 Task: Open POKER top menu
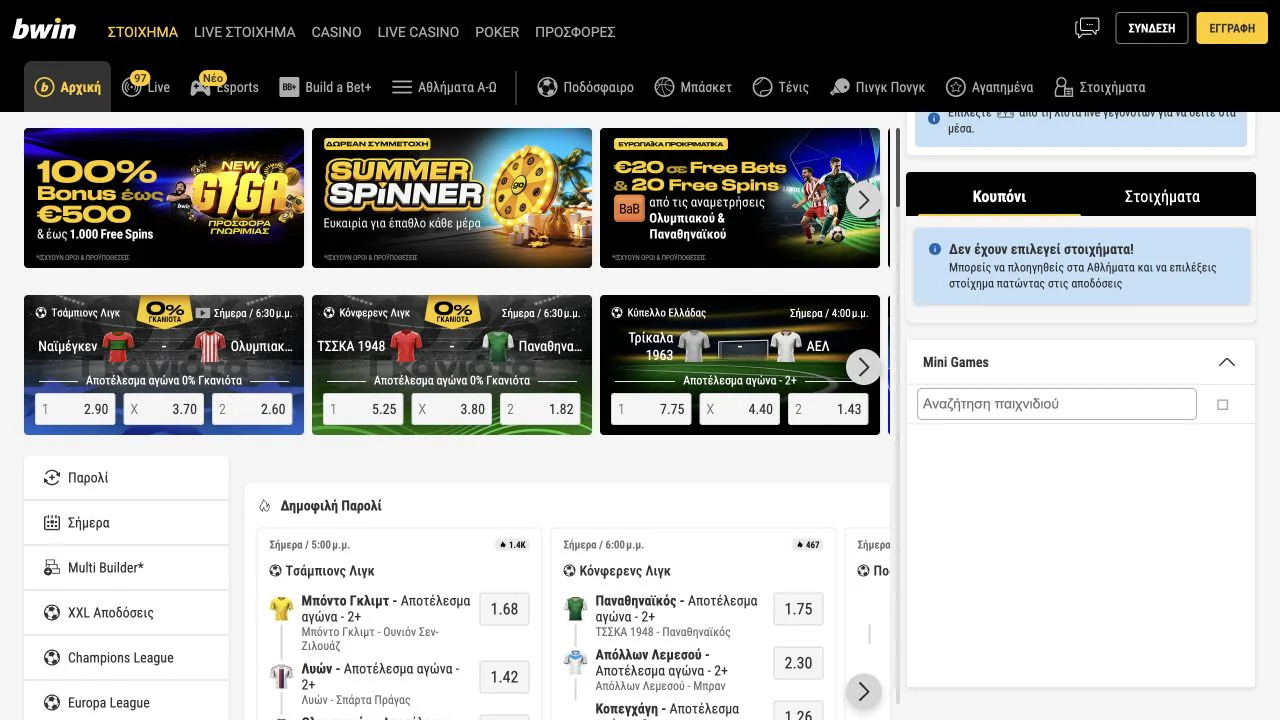[x=497, y=32]
